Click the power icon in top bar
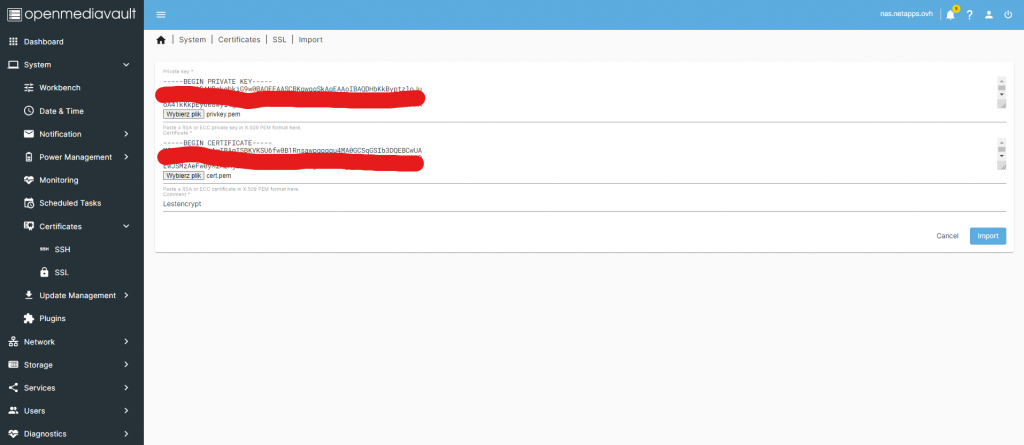Screen dimensions: 1024x445 pos(1007,14)
